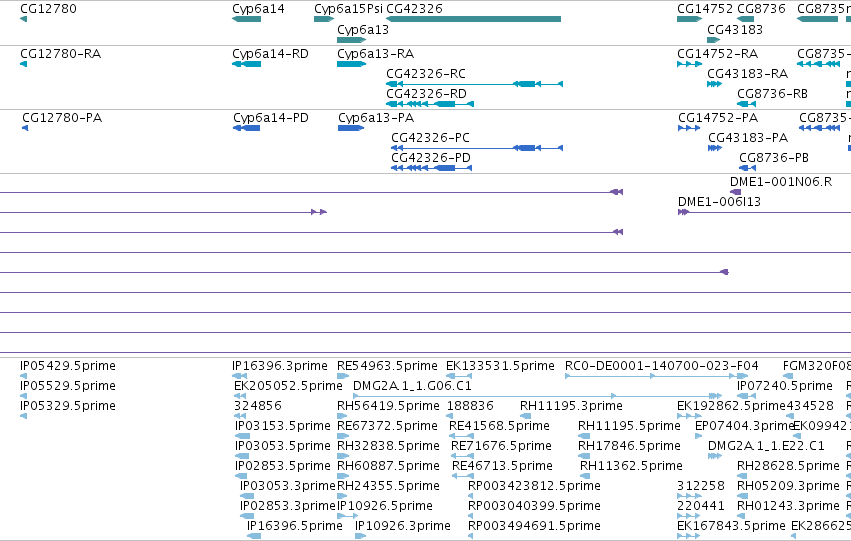Click EST RE71676.5prime
851x541 pixels.
[501, 446]
